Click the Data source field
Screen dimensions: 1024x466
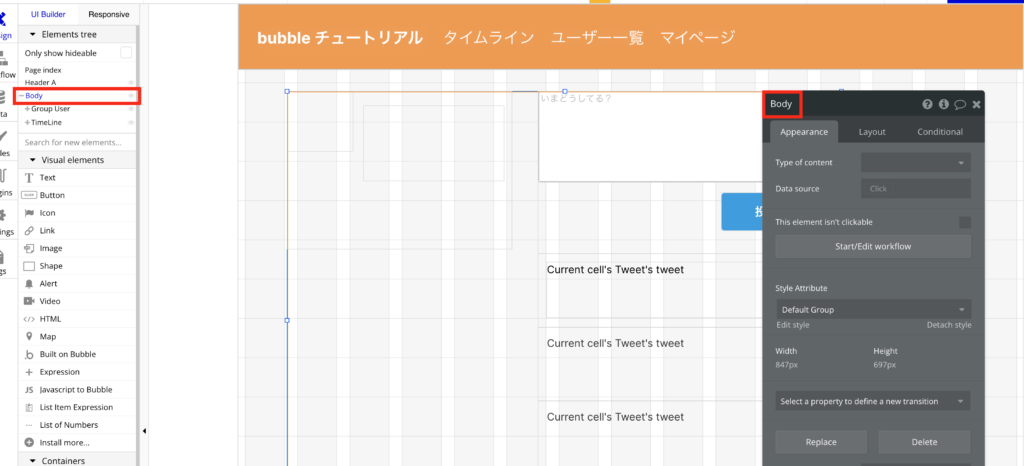(916, 189)
